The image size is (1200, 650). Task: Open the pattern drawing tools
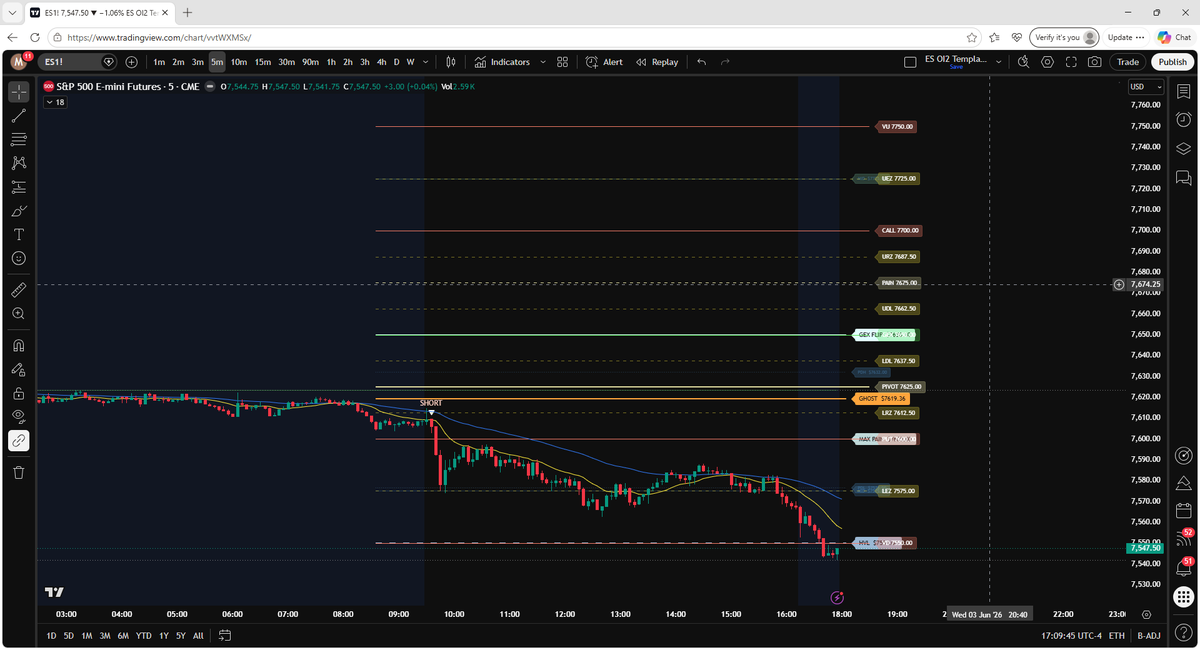19,163
